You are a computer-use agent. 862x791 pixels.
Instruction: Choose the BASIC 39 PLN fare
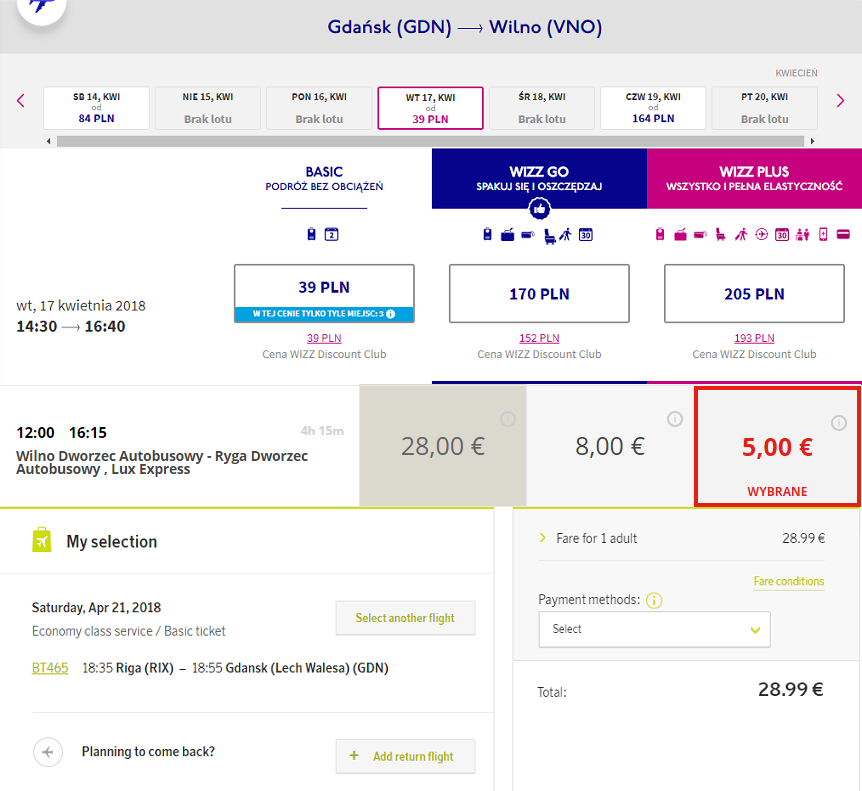tap(324, 294)
